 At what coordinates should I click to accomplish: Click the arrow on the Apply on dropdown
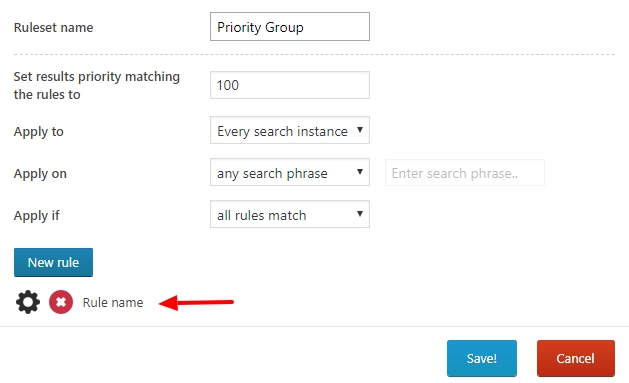(360, 172)
